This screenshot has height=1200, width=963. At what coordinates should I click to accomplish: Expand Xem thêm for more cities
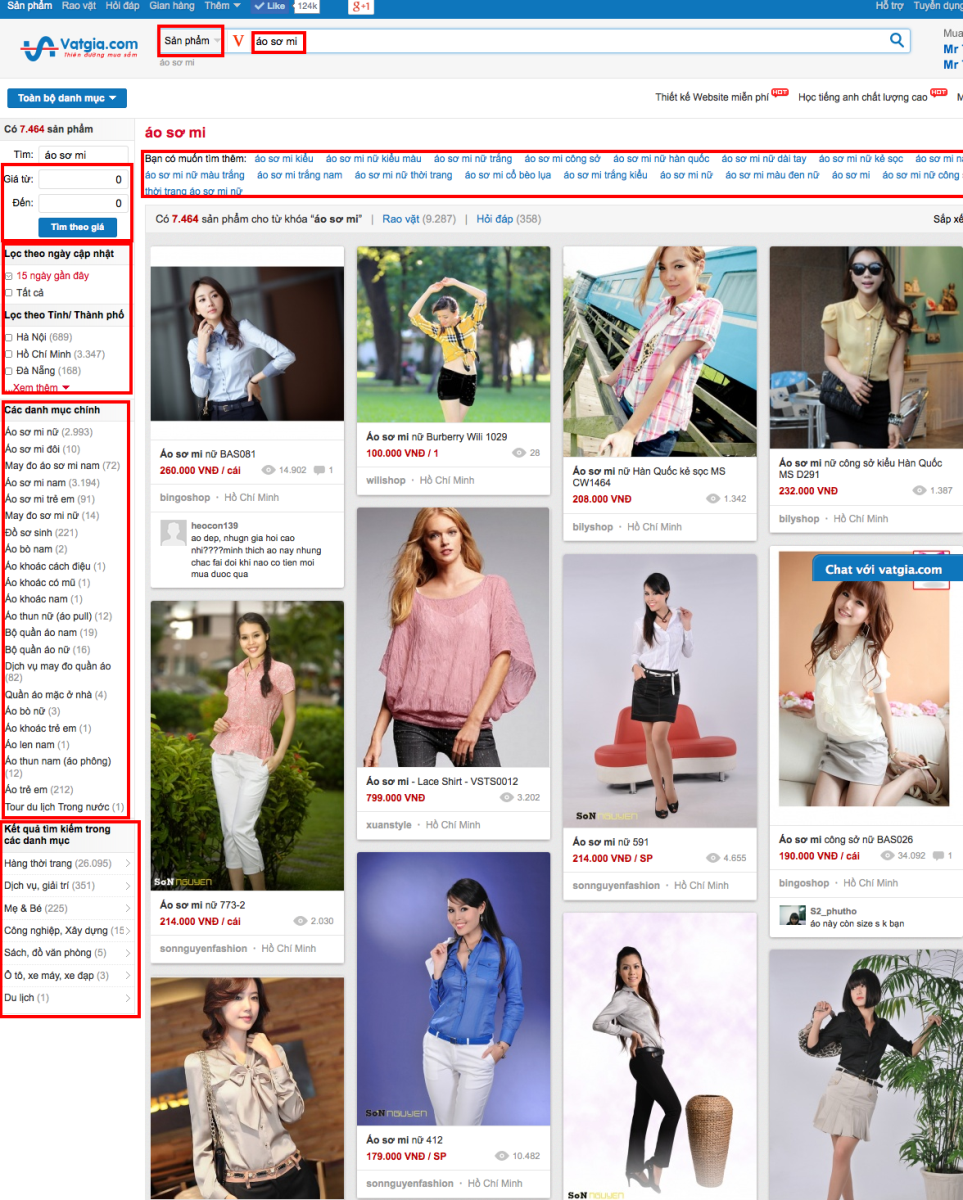[x=41, y=387]
